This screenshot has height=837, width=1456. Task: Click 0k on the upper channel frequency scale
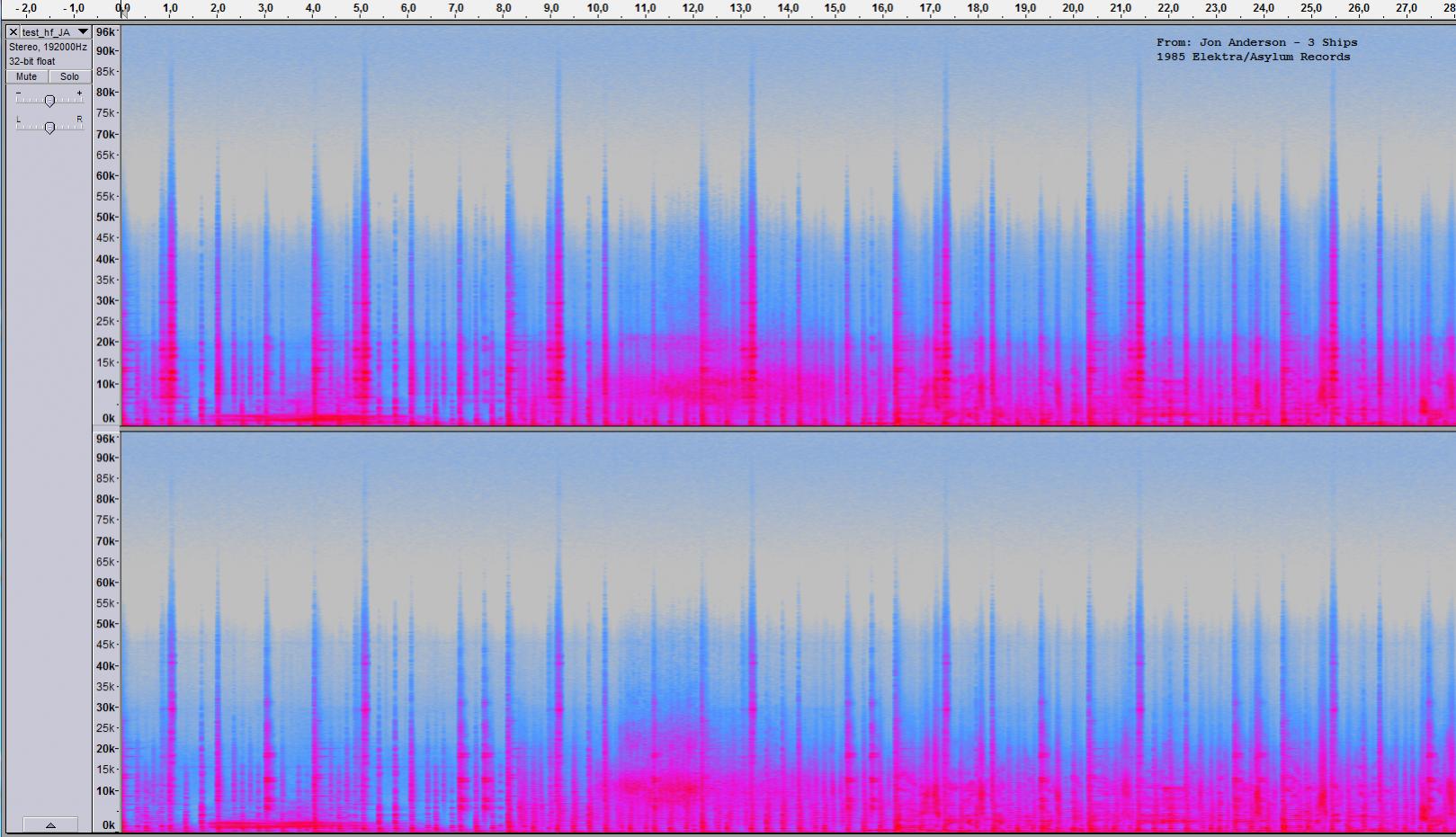[x=109, y=418]
